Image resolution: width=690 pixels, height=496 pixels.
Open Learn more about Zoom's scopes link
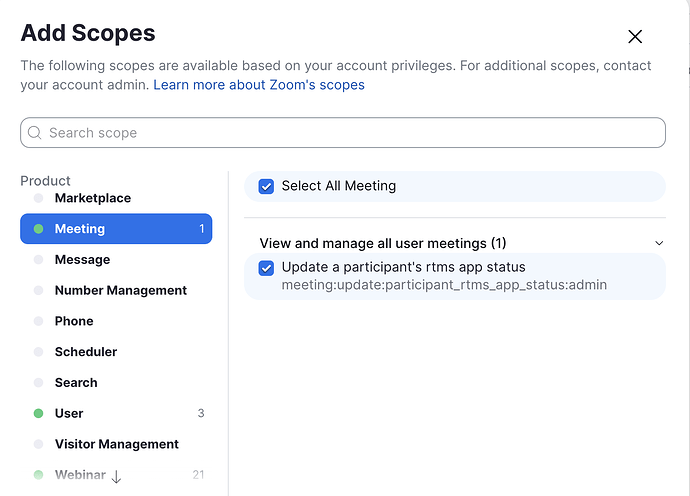point(259,85)
